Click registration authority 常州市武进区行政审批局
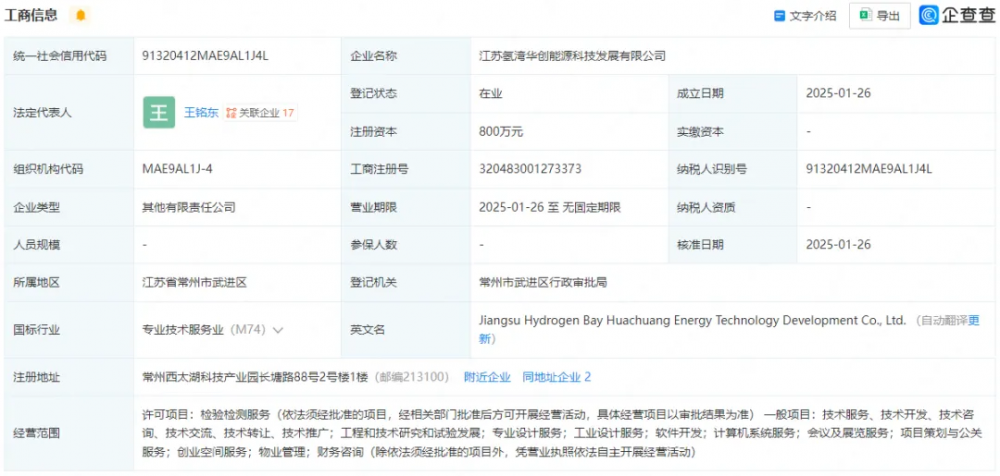The width and height of the screenshot is (1000, 476). point(543,282)
